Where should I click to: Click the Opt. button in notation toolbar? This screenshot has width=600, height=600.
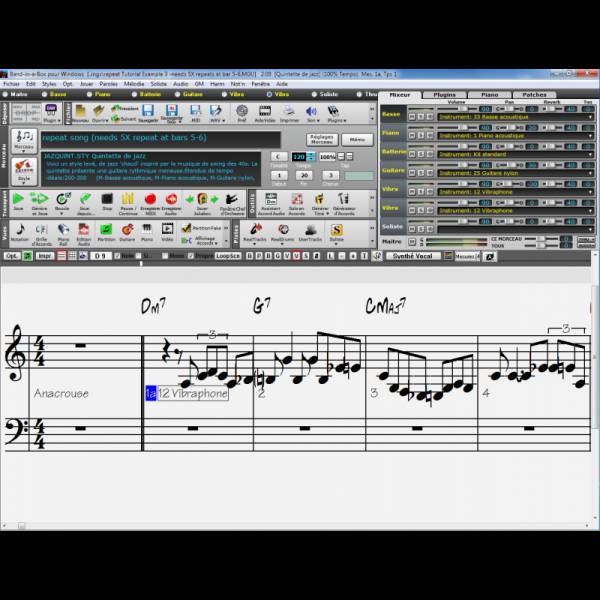pyautogui.click(x=11, y=256)
